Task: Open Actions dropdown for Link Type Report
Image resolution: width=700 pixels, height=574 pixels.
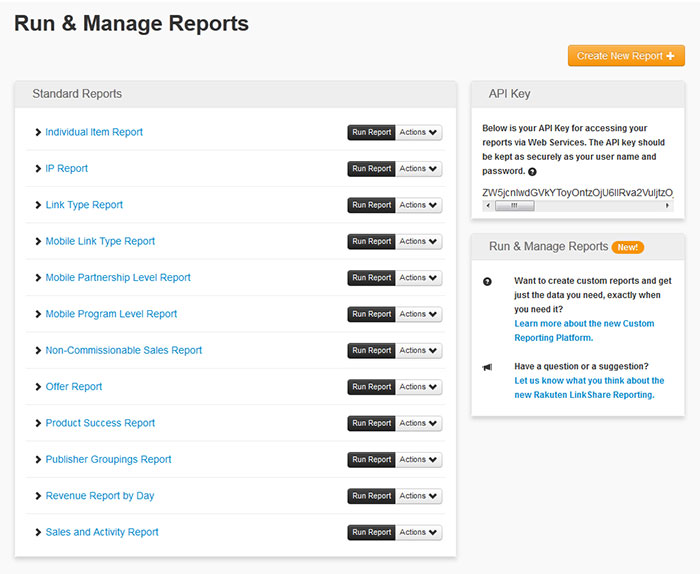Action: pyautogui.click(x=418, y=205)
